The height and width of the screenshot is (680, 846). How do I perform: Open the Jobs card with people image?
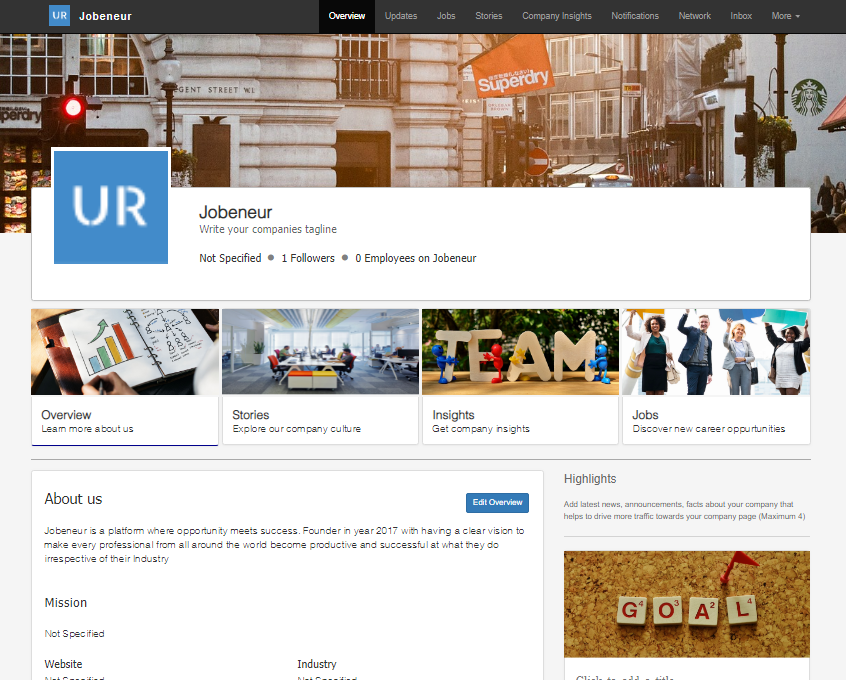click(x=716, y=377)
